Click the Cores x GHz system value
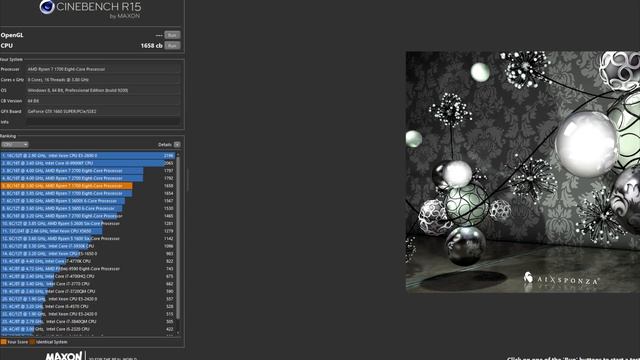The width and height of the screenshot is (640, 360). point(103,80)
